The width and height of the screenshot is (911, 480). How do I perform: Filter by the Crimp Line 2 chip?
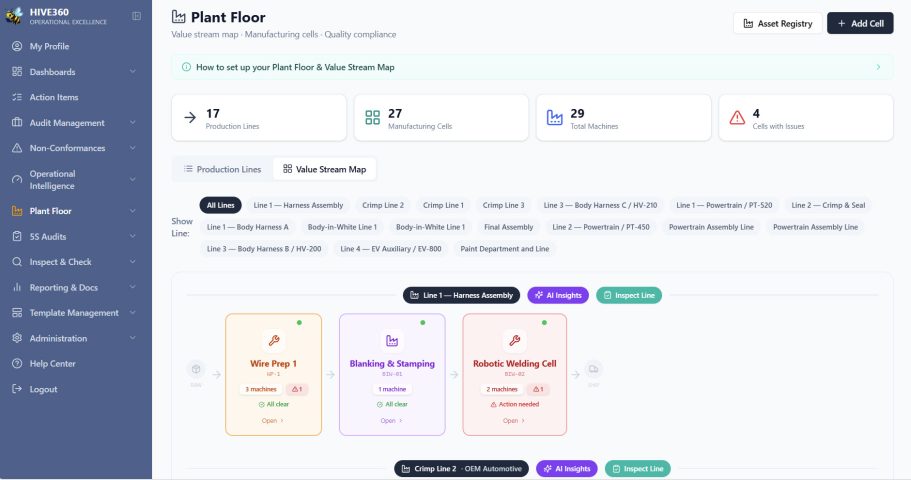(x=383, y=205)
